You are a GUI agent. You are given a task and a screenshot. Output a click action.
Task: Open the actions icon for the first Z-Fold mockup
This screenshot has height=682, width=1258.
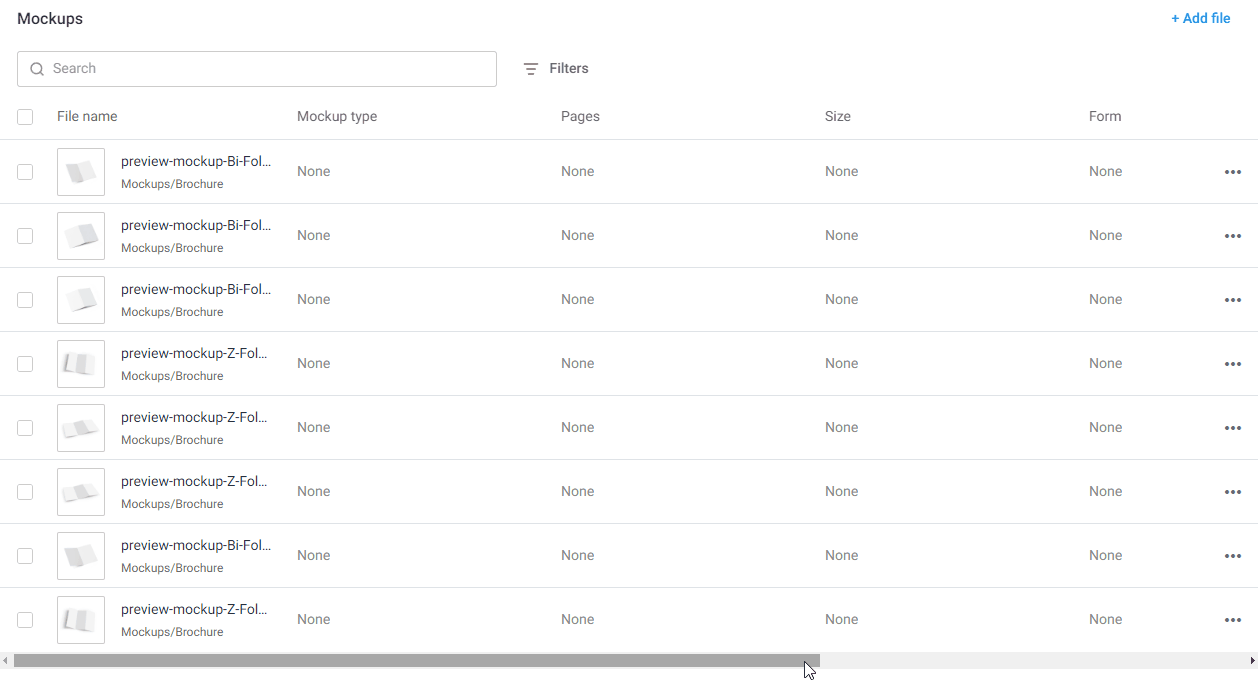pos(1232,364)
